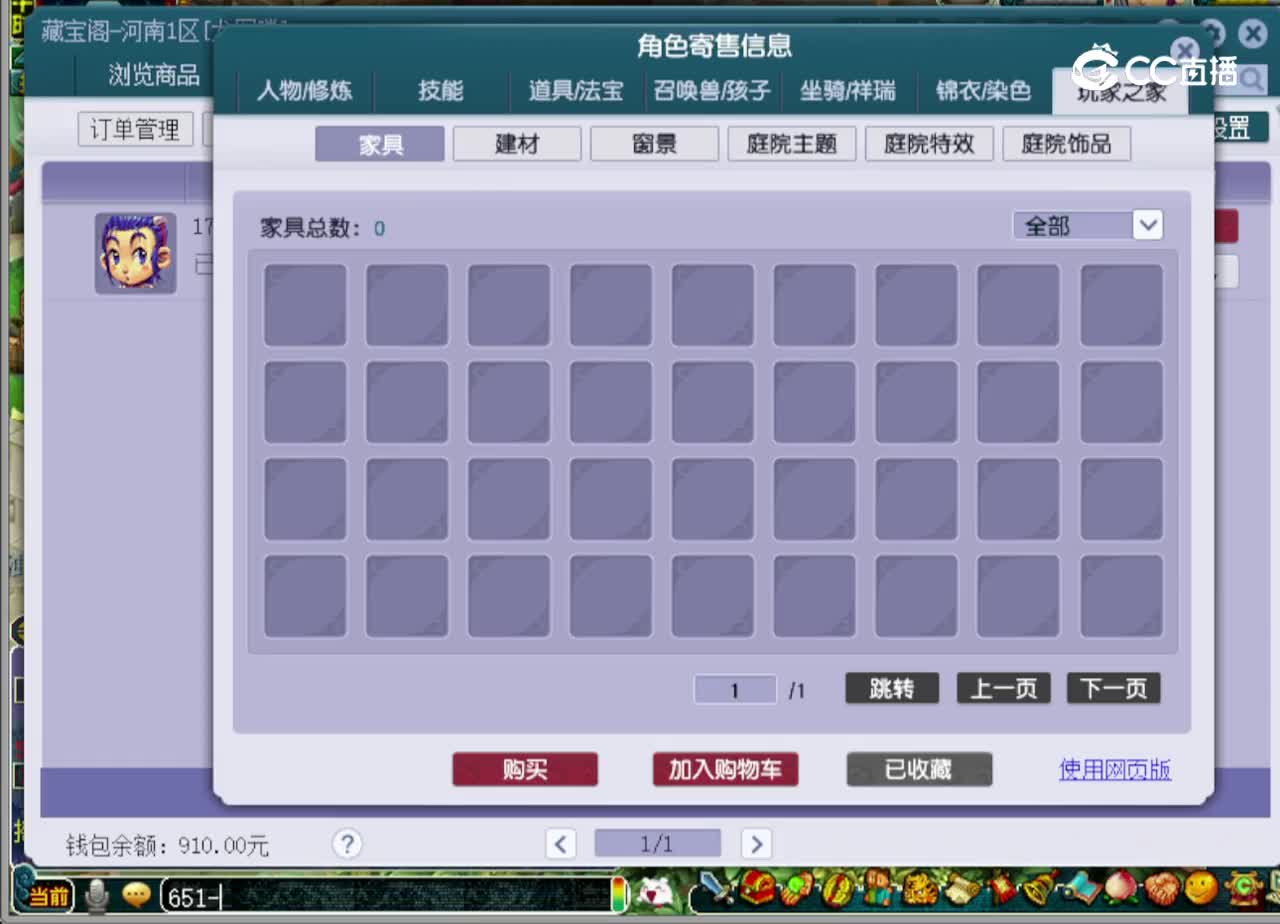
Task: Open 使用网页版 web version link
Action: click(1114, 769)
